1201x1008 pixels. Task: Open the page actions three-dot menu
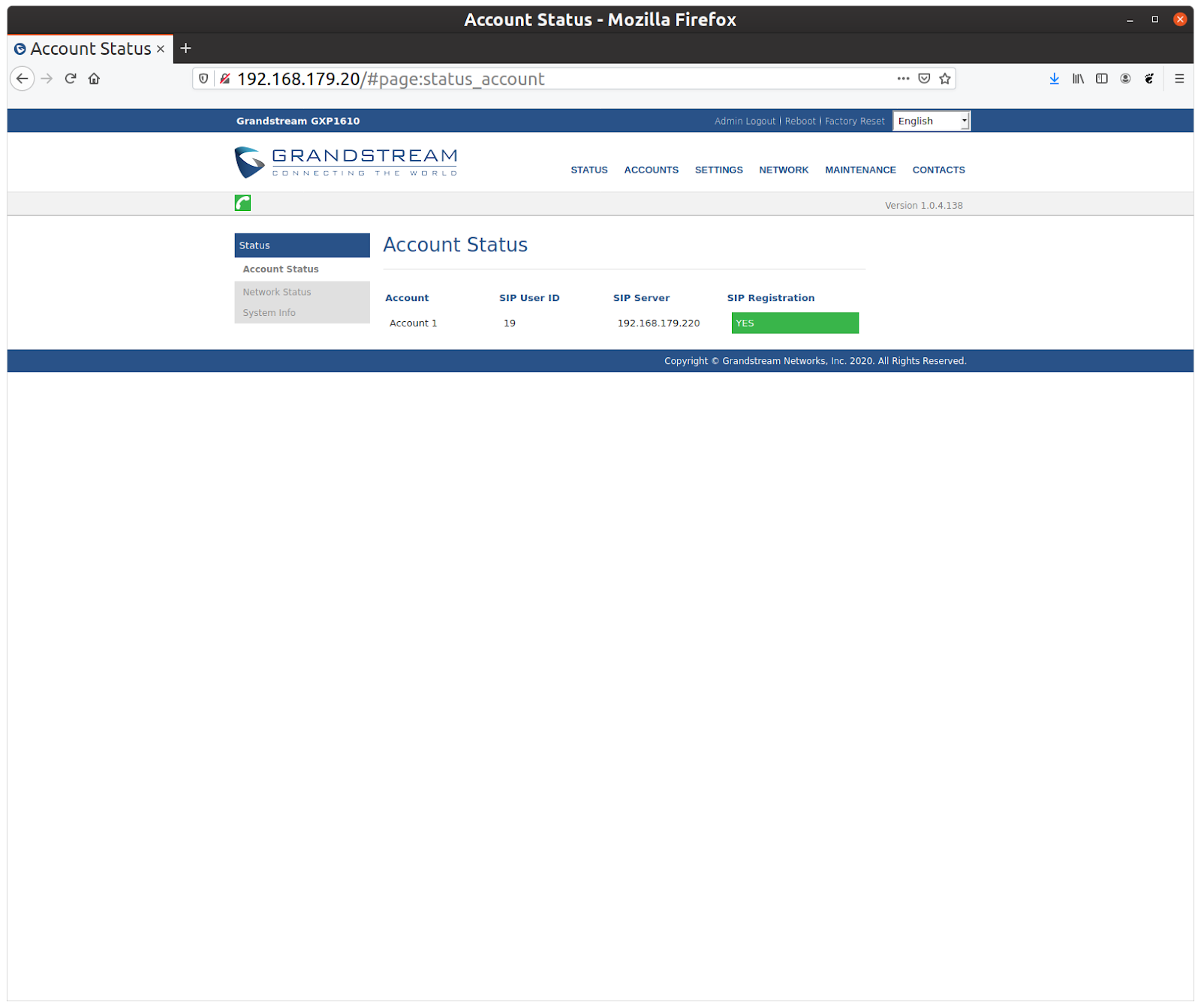[903, 79]
